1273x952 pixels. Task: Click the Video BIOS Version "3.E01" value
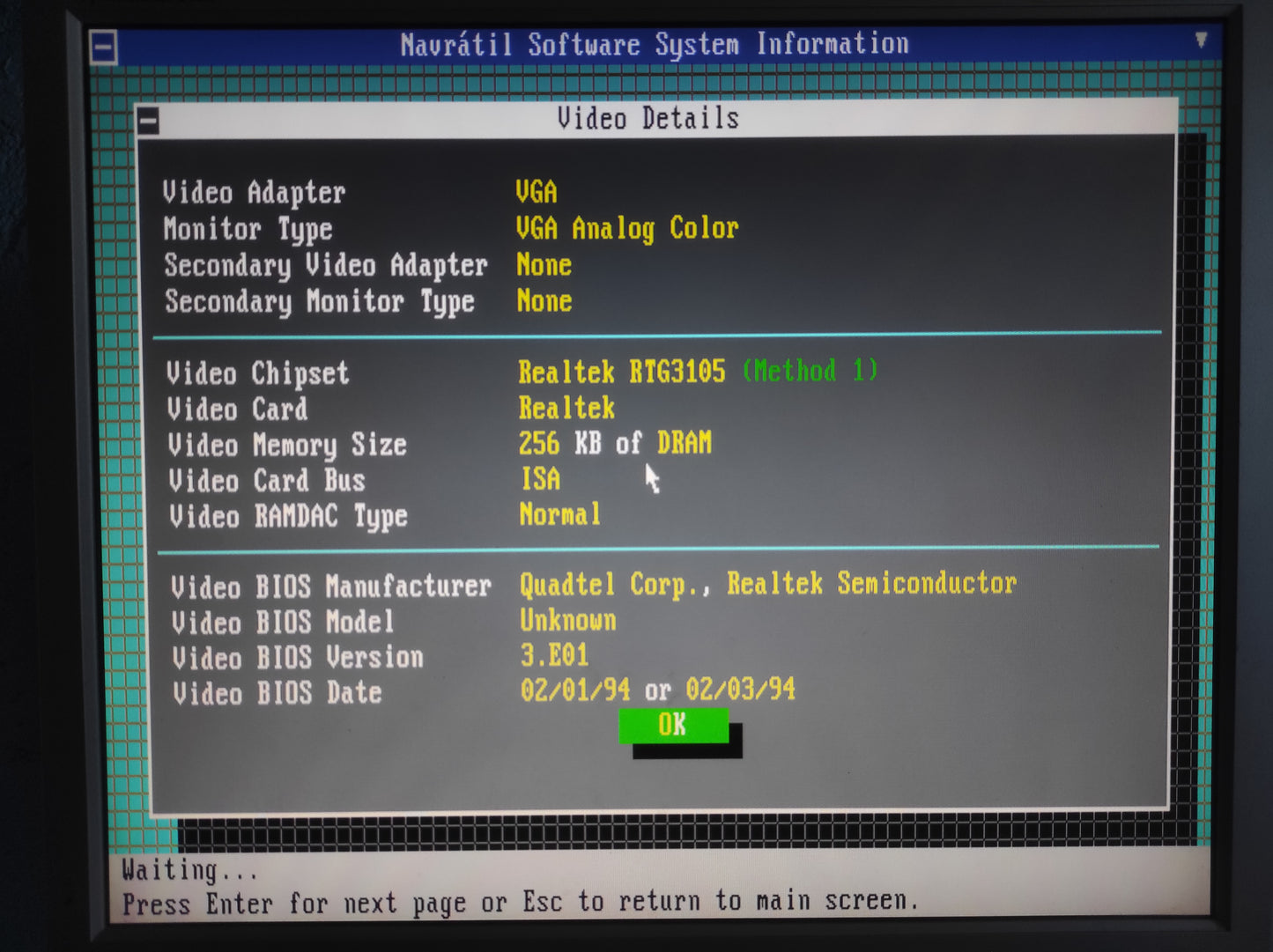click(554, 656)
